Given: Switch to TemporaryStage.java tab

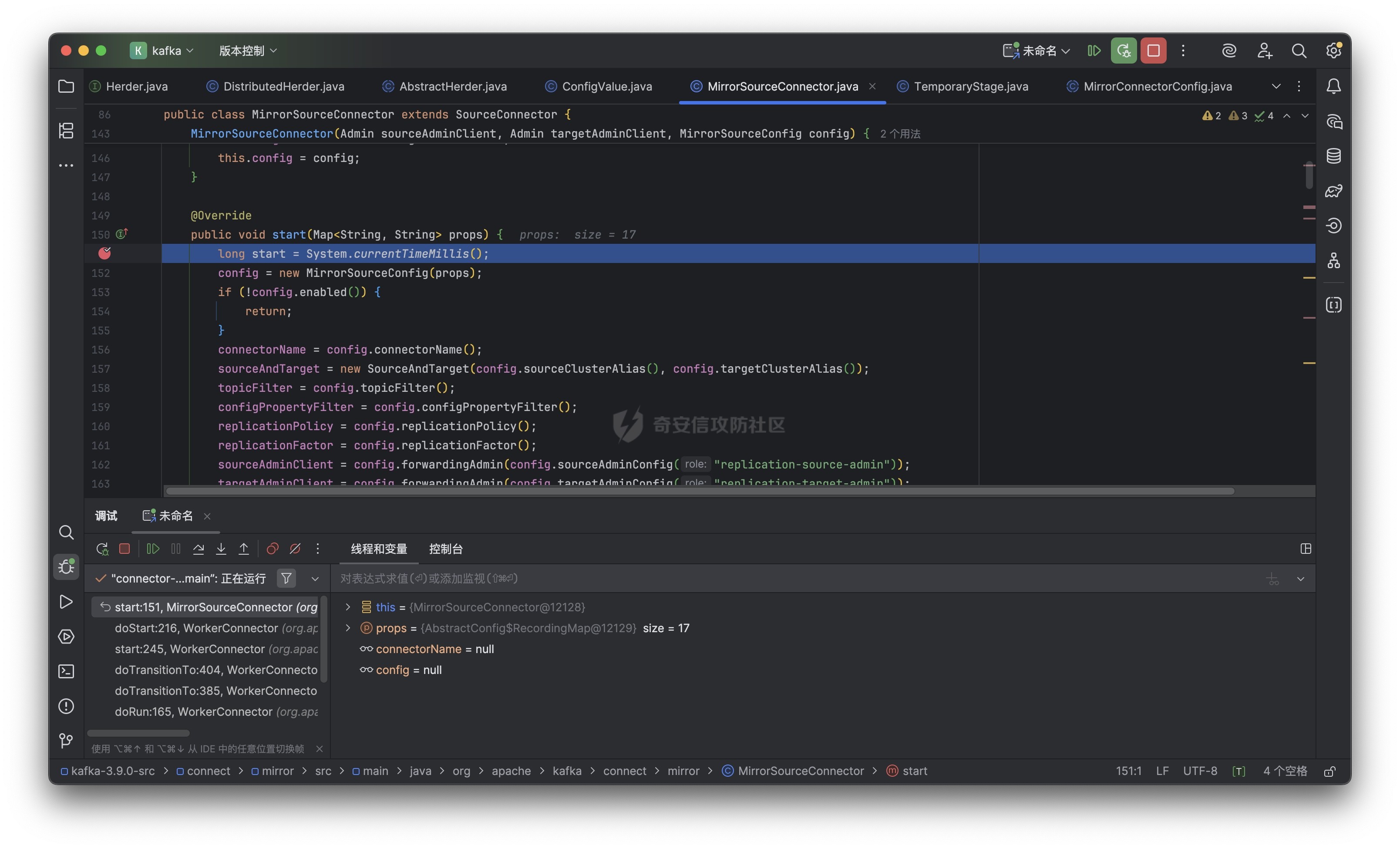Looking at the screenshot, I should coord(962,86).
